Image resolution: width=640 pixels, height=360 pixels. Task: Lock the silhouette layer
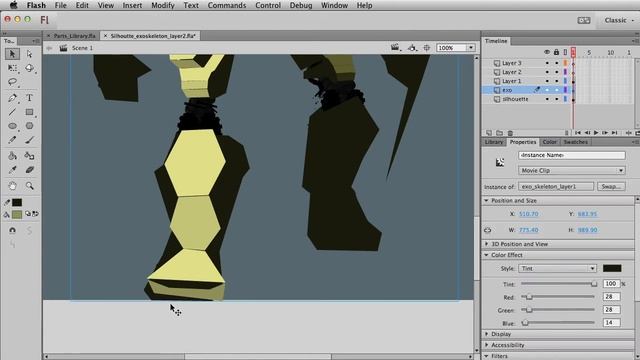click(556, 99)
